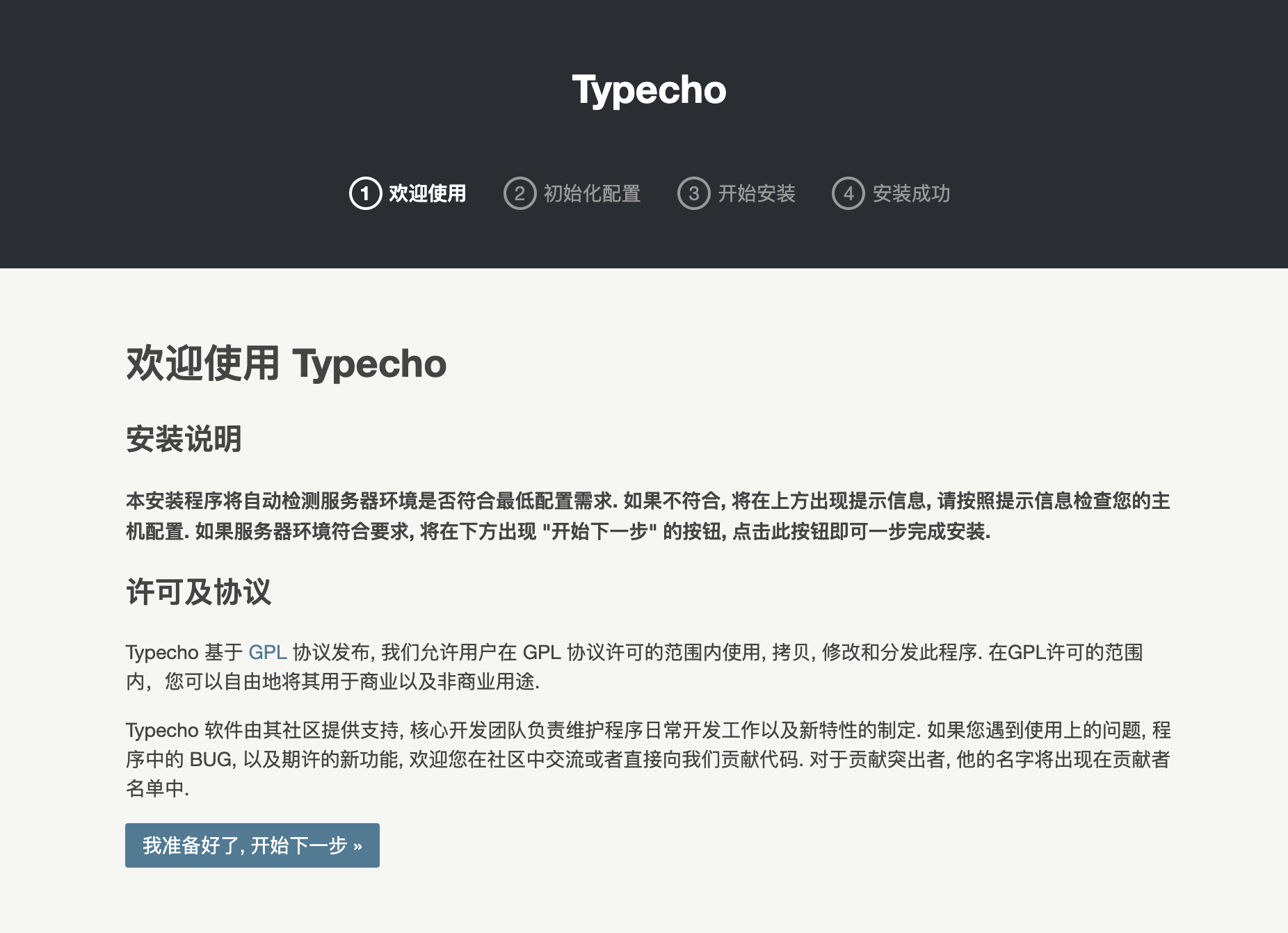
Task: Click the 欢迎使用 step label
Action: tap(427, 193)
